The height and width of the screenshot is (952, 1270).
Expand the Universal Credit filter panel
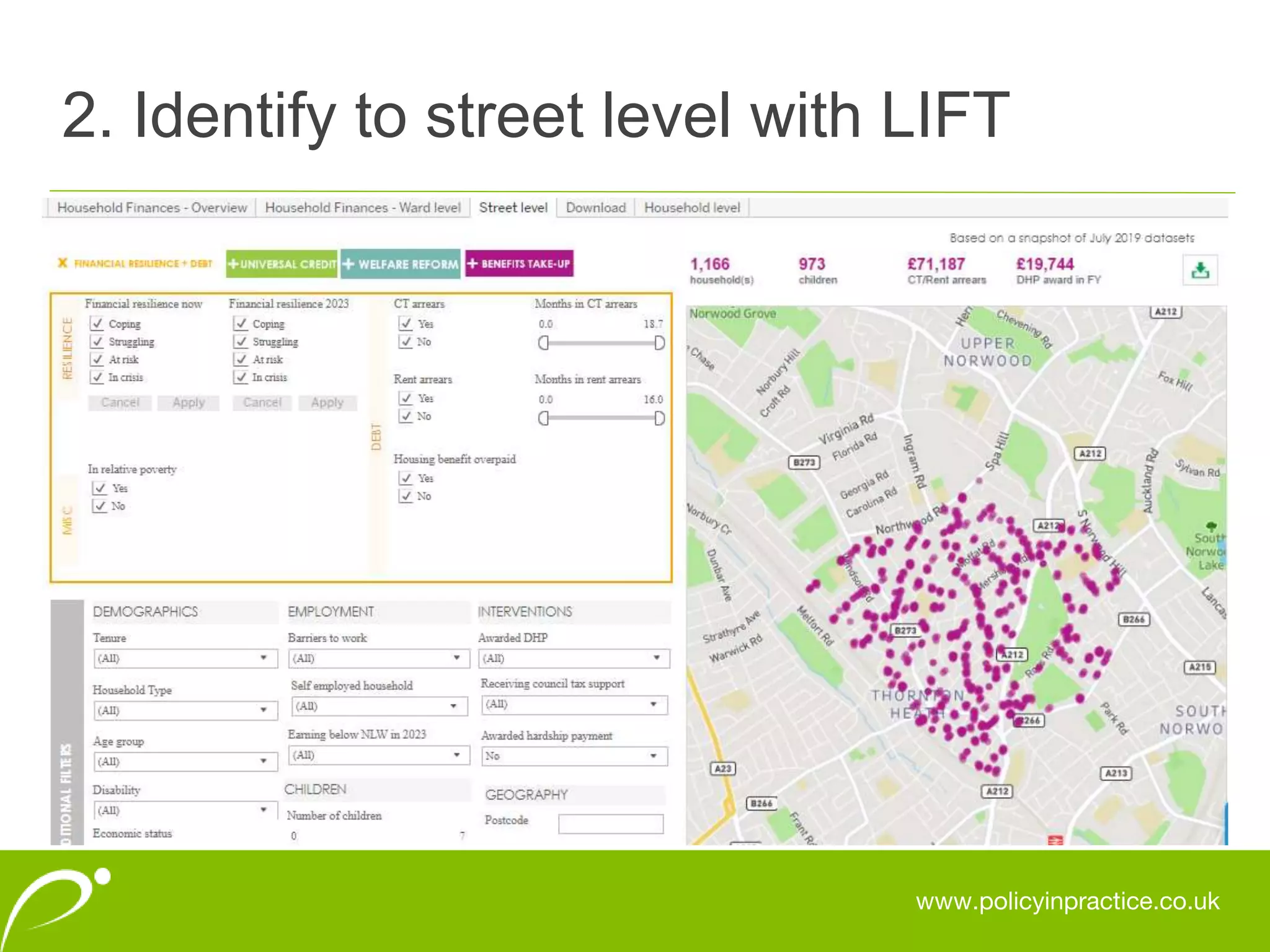(282, 264)
